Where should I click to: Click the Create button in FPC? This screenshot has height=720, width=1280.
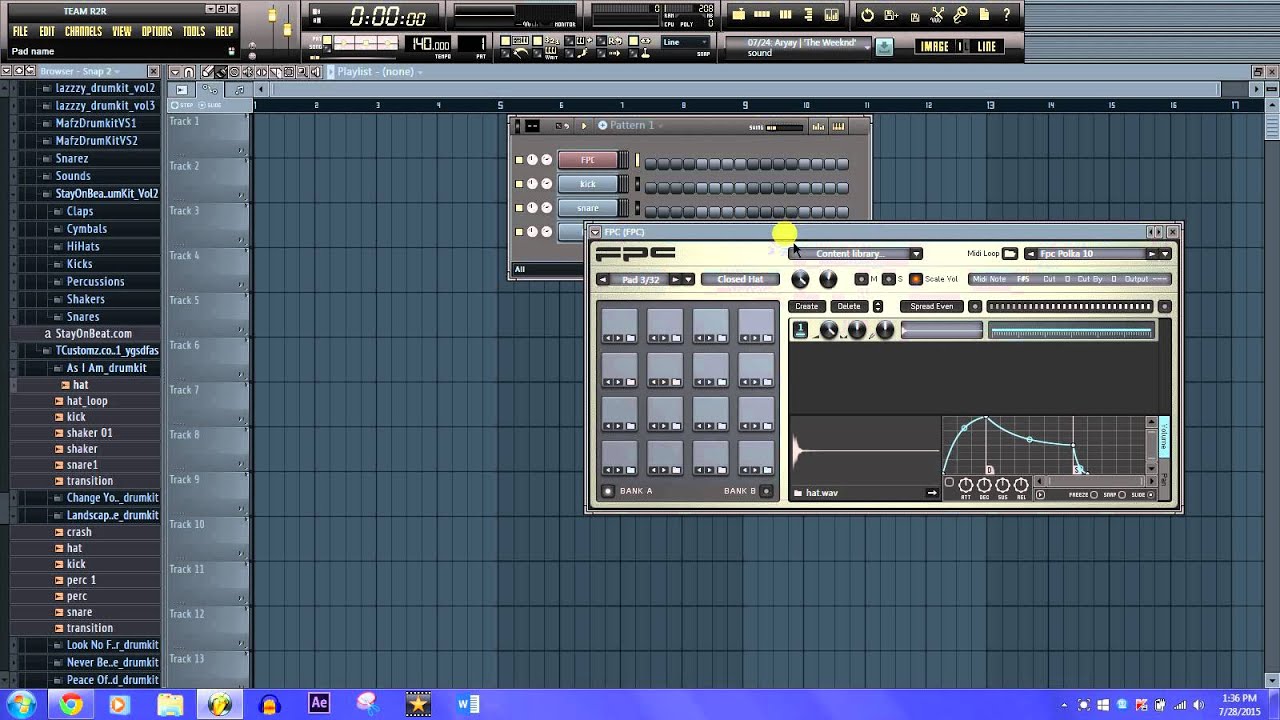(807, 306)
